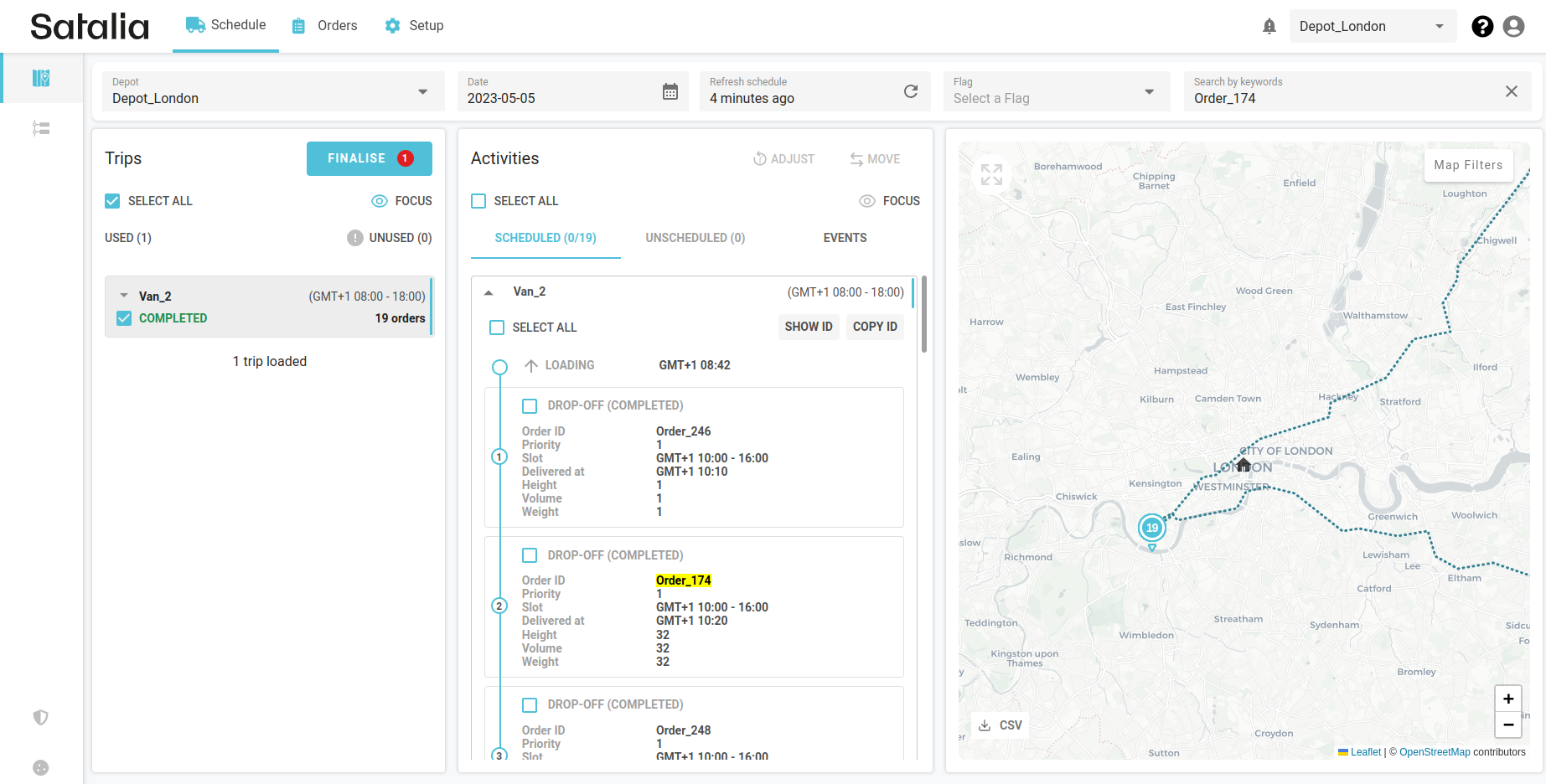Collapse the Van_2 activities group

(x=489, y=292)
